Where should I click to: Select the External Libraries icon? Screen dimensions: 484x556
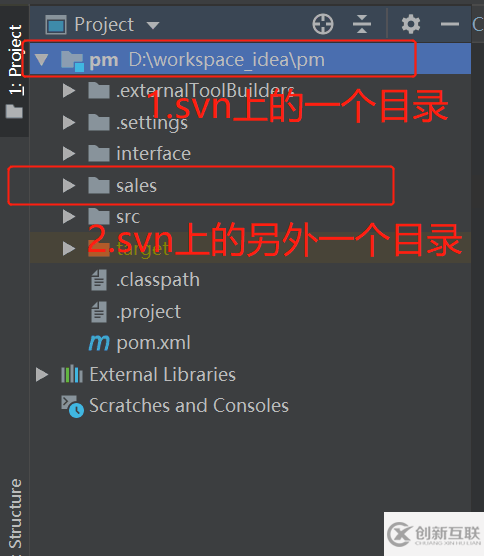[72, 374]
